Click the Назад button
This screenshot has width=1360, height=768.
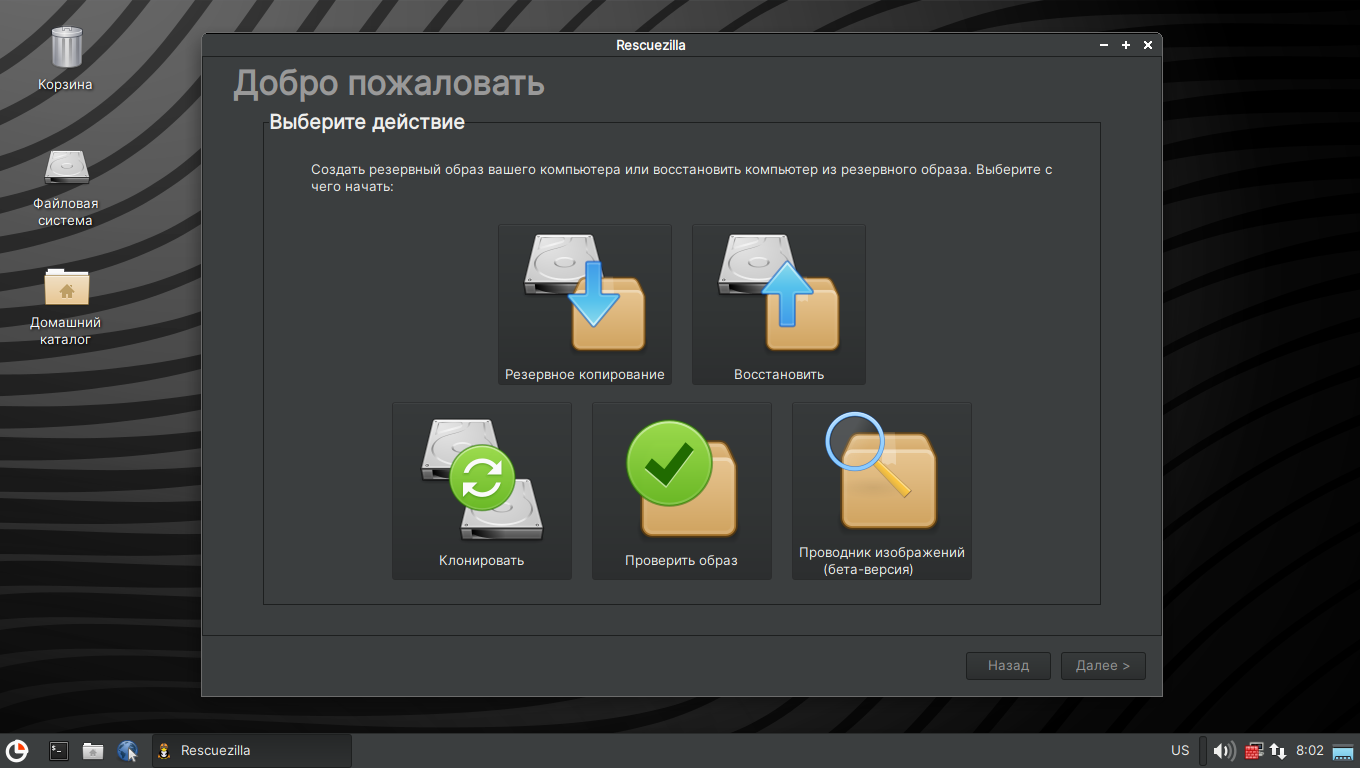(x=1008, y=666)
